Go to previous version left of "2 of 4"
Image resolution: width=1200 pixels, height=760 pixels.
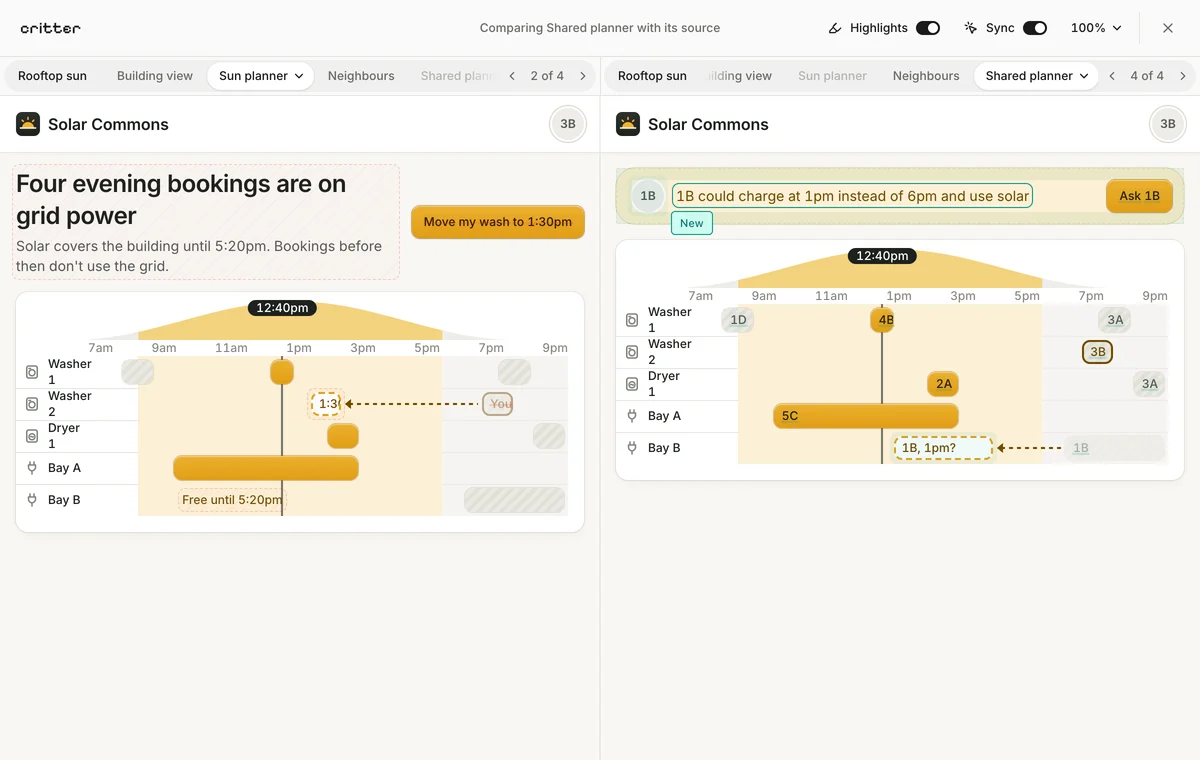pyautogui.click(x=512, y=76)
